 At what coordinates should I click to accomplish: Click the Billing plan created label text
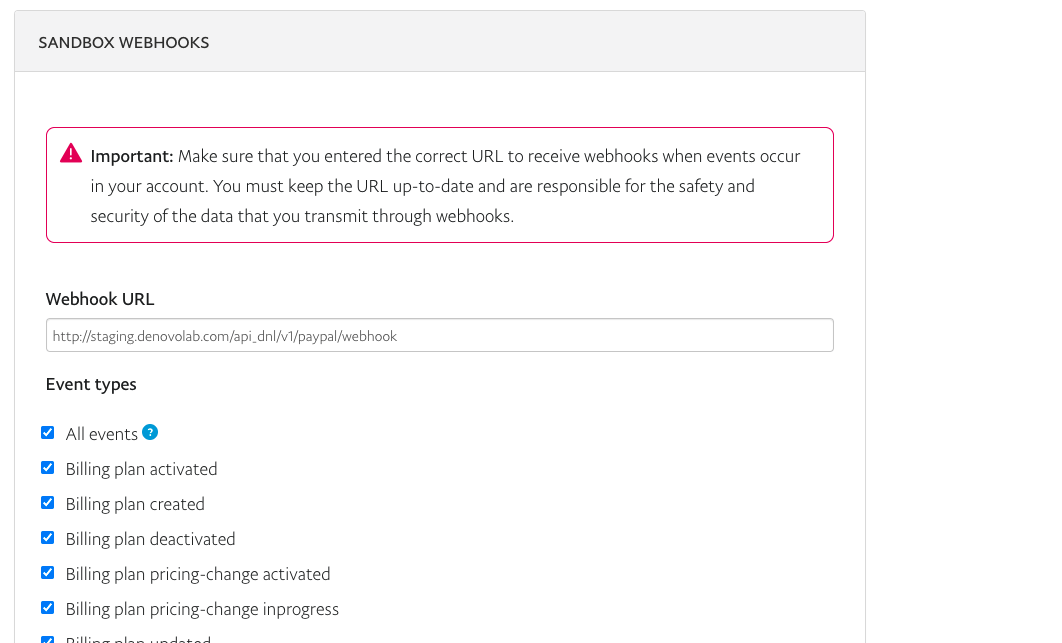135,505
